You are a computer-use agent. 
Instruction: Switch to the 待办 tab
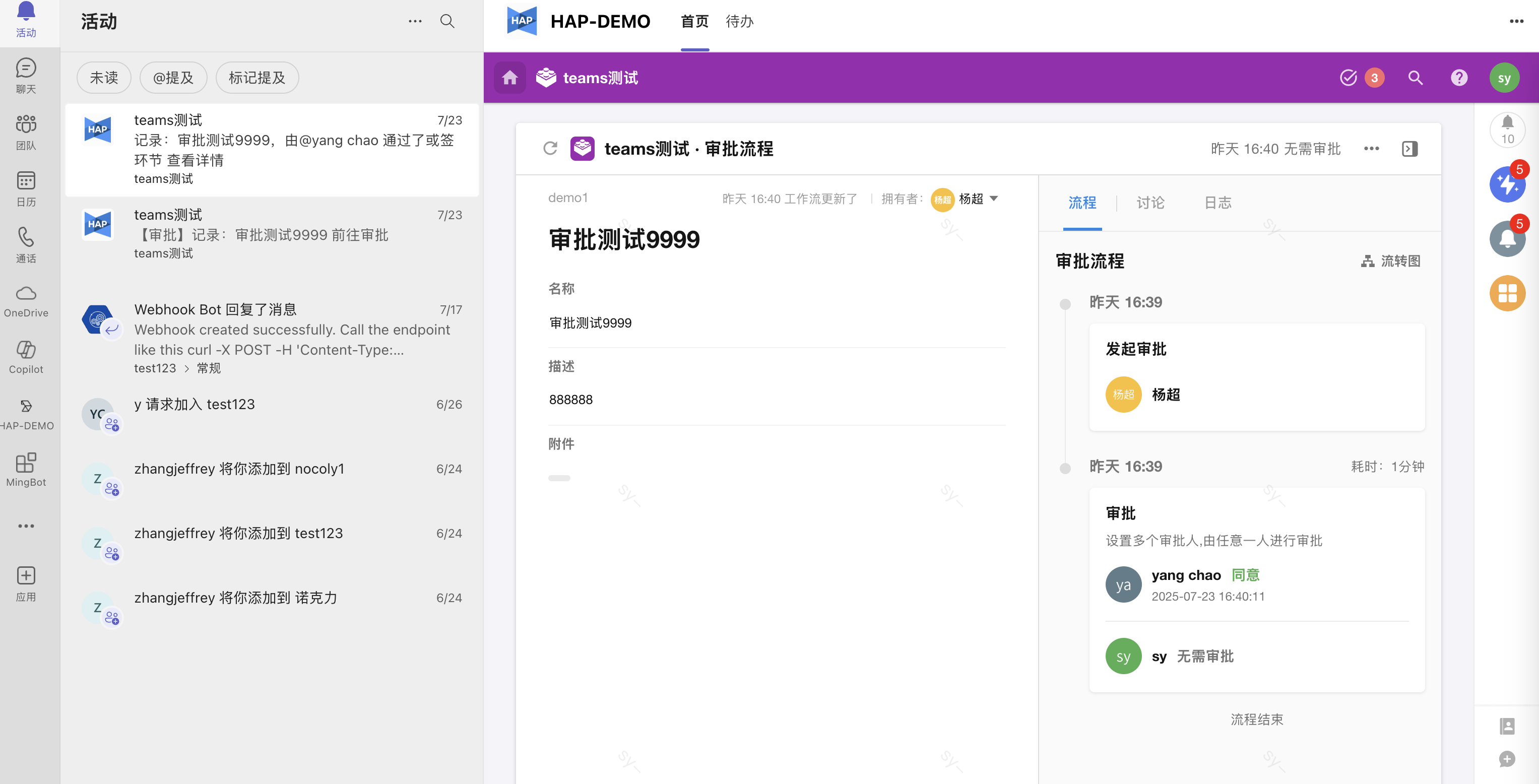[740, 22]
